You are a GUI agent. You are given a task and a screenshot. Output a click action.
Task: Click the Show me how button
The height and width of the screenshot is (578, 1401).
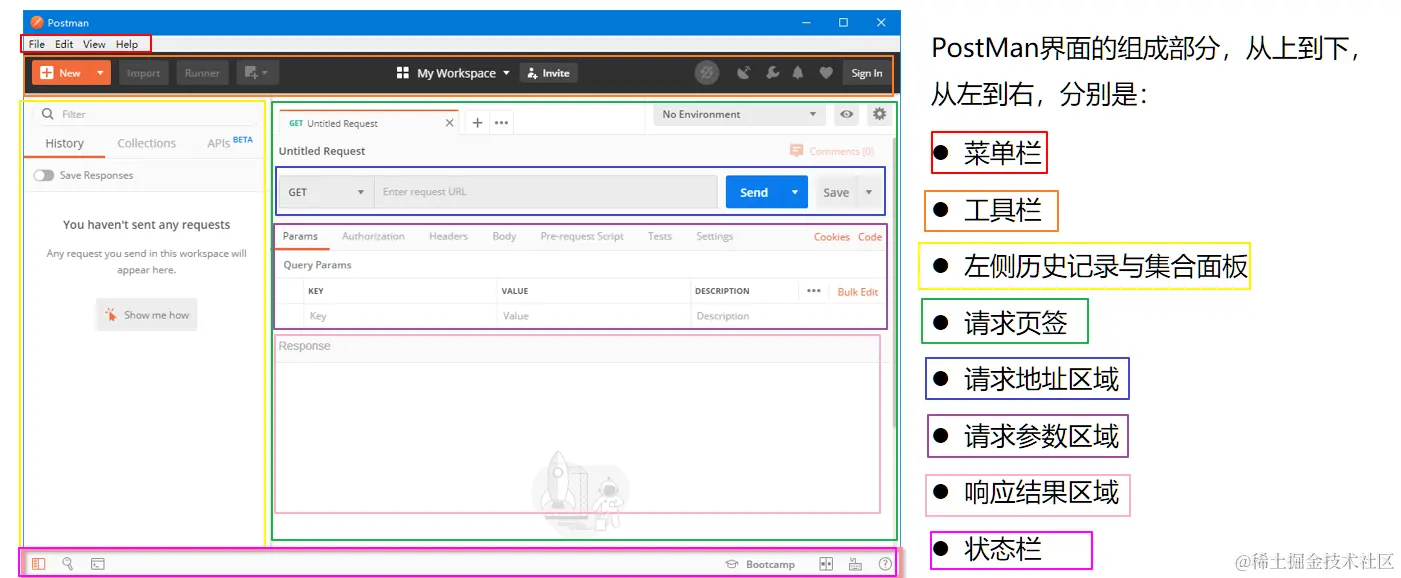tap(147, 315)
